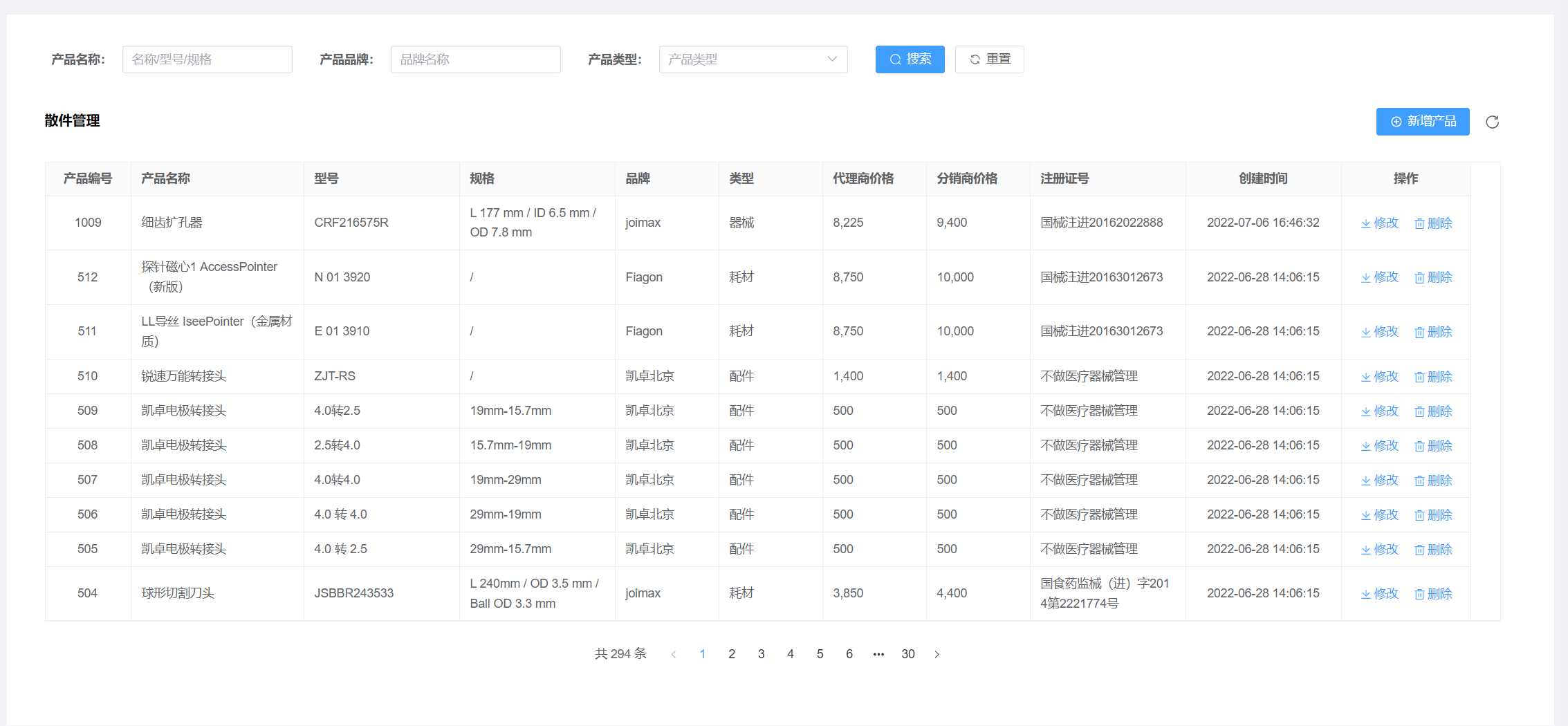The image size is (1568, 726).
Task: Go to page 2
Action: 732,654
